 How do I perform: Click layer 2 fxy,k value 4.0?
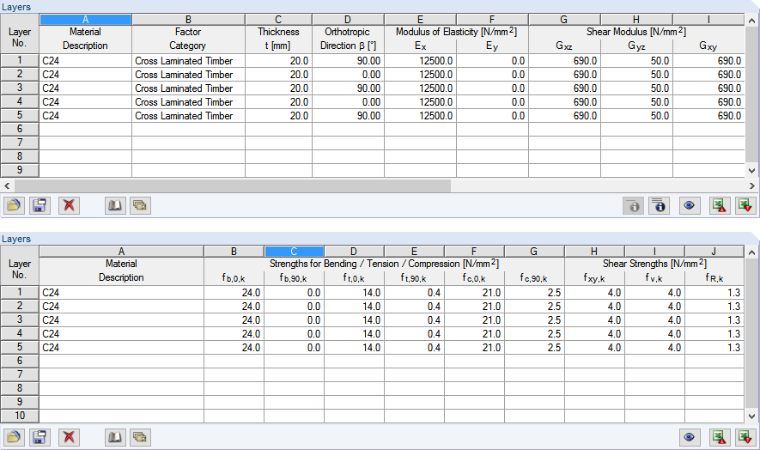point(594,306)
